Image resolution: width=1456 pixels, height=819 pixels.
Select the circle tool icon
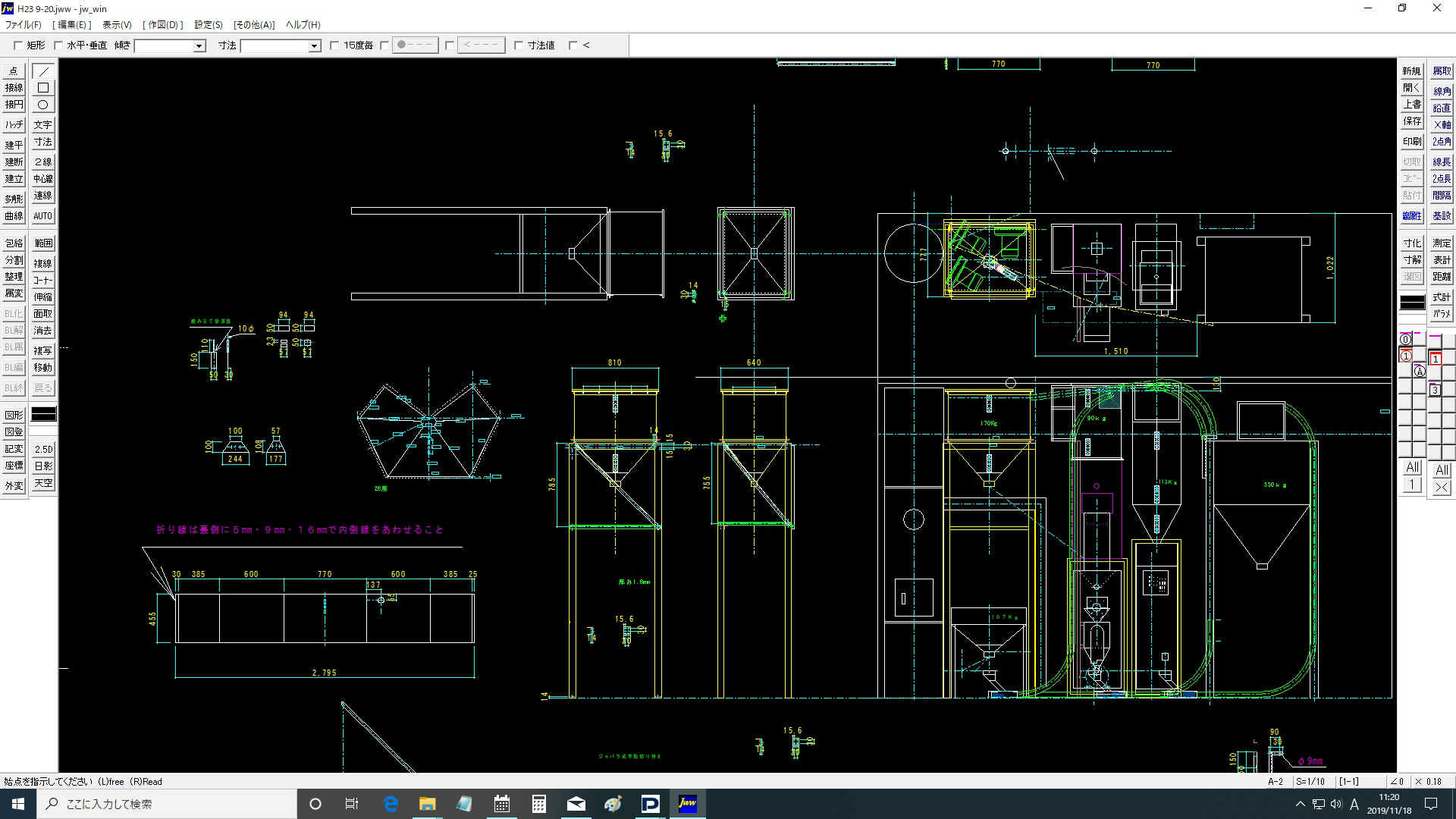[x=43, y=105]
